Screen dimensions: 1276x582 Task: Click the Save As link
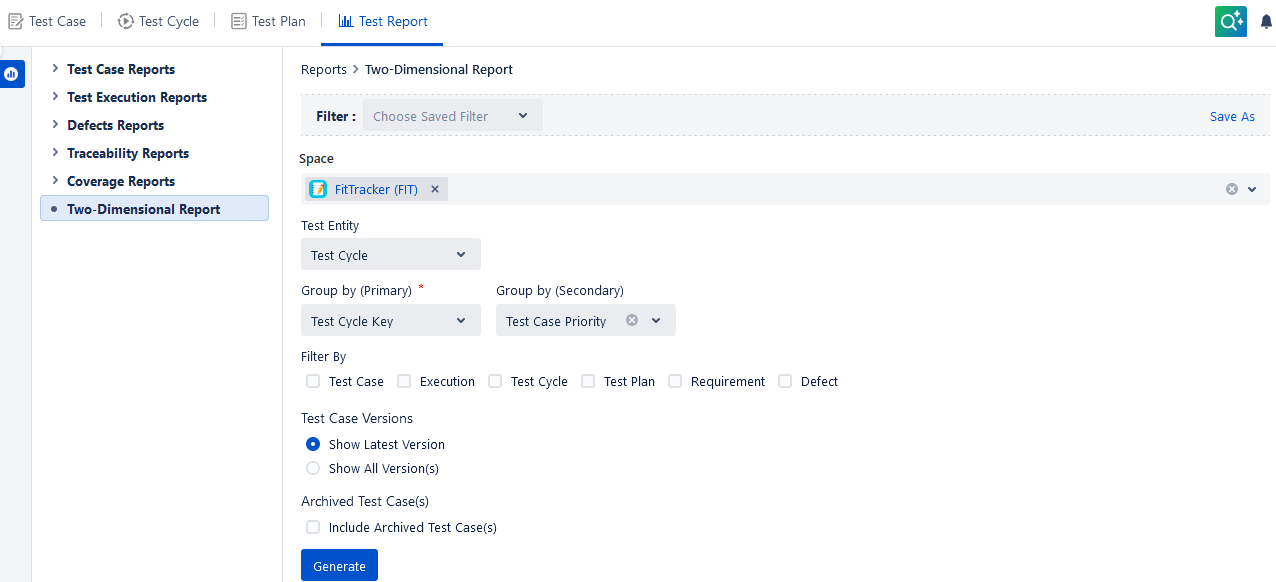(1232, 116)
